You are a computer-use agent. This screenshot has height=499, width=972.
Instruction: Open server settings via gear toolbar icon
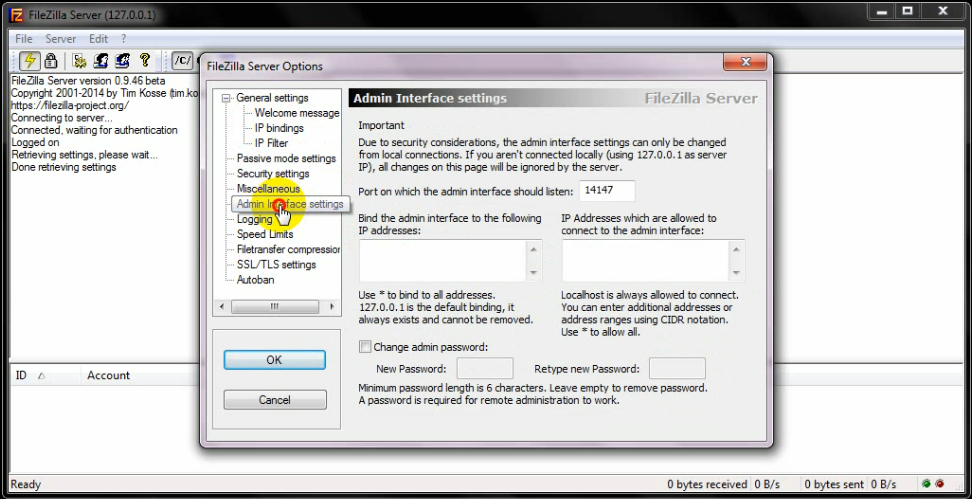tap(79, 60)
